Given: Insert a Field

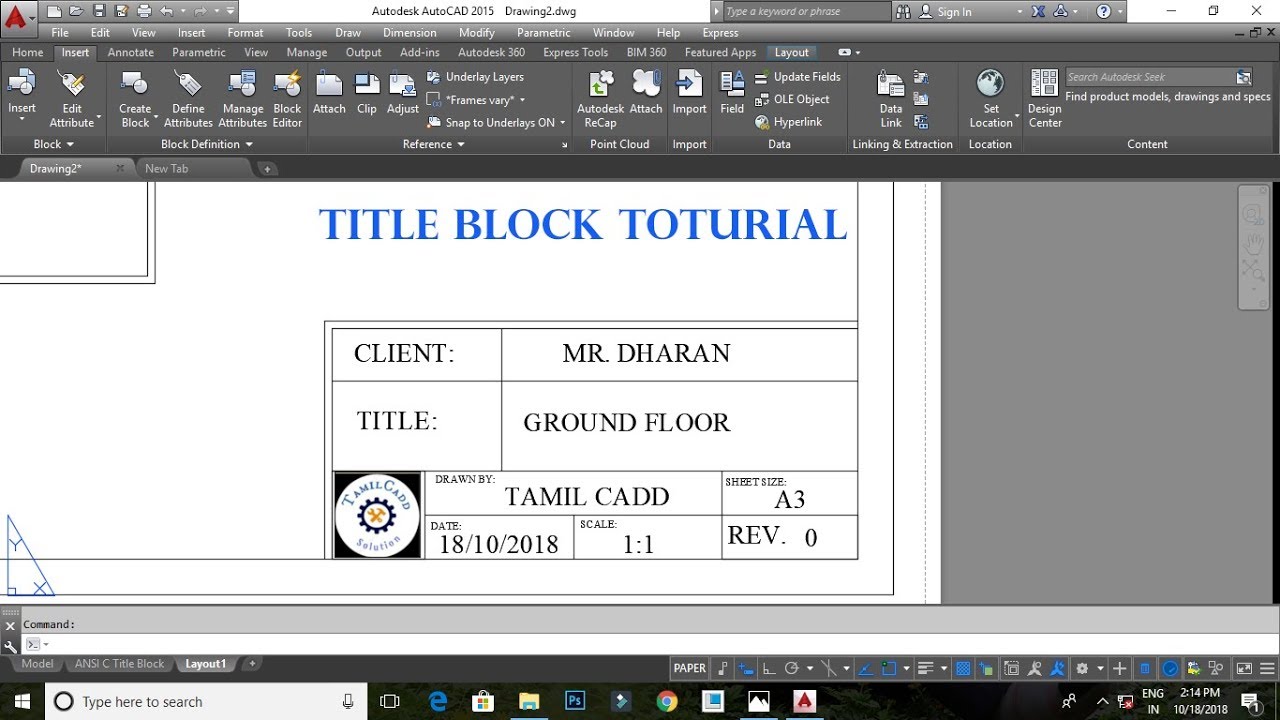Looking at the screenshot, I should (x=732, y=93).
